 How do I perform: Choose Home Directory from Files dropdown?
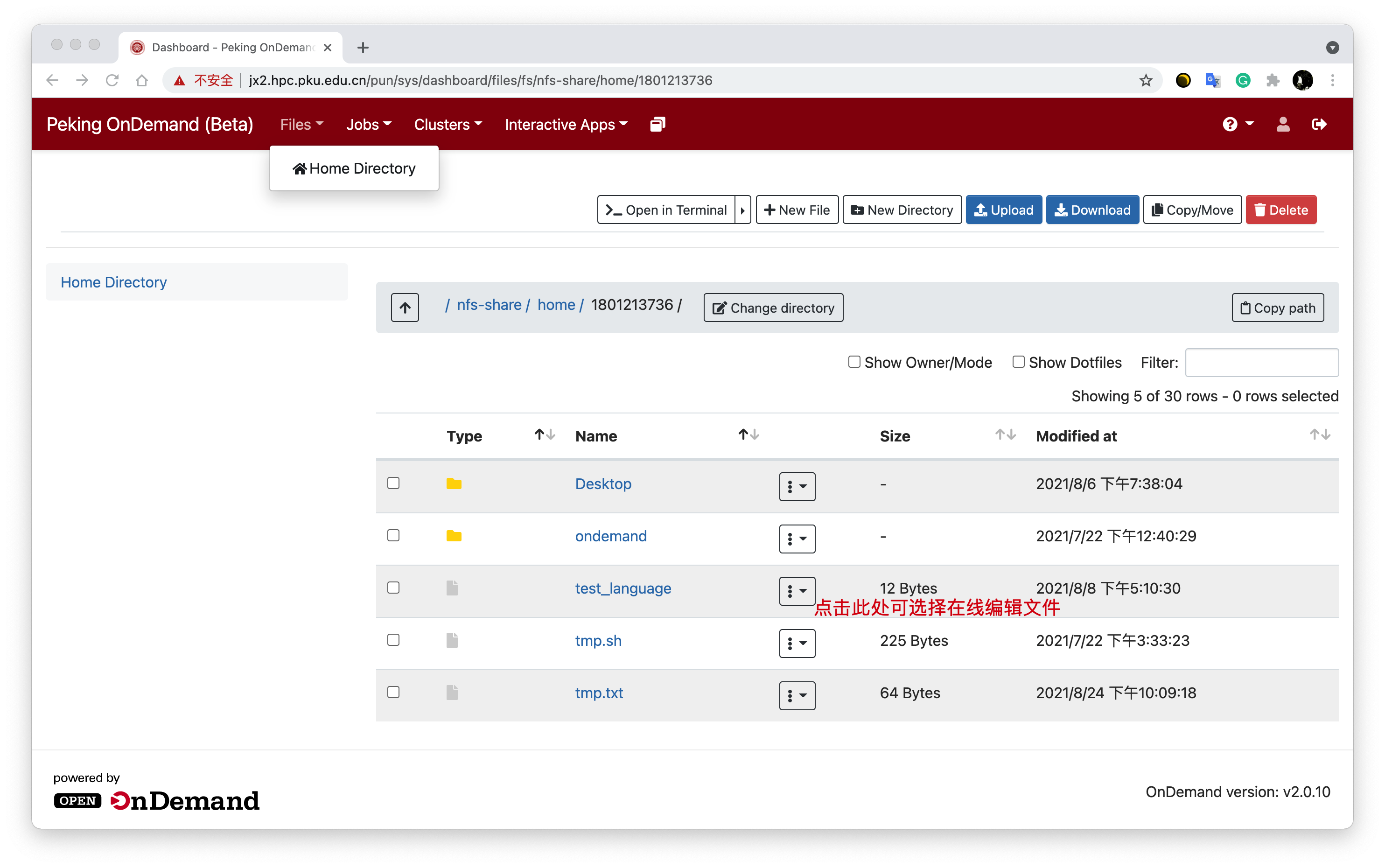(354, 168)
